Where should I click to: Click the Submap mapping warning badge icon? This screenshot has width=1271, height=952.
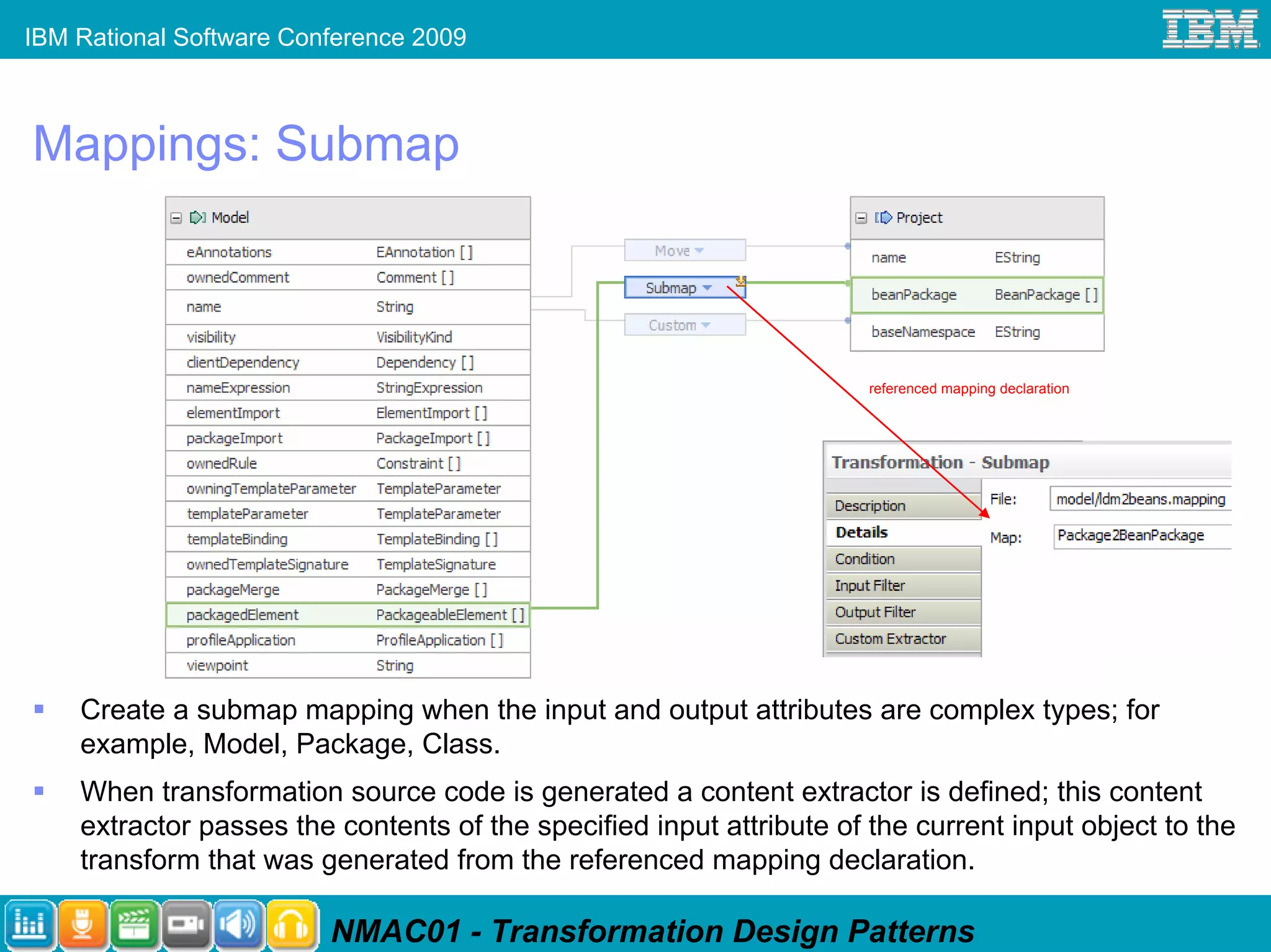pos(740,281)
